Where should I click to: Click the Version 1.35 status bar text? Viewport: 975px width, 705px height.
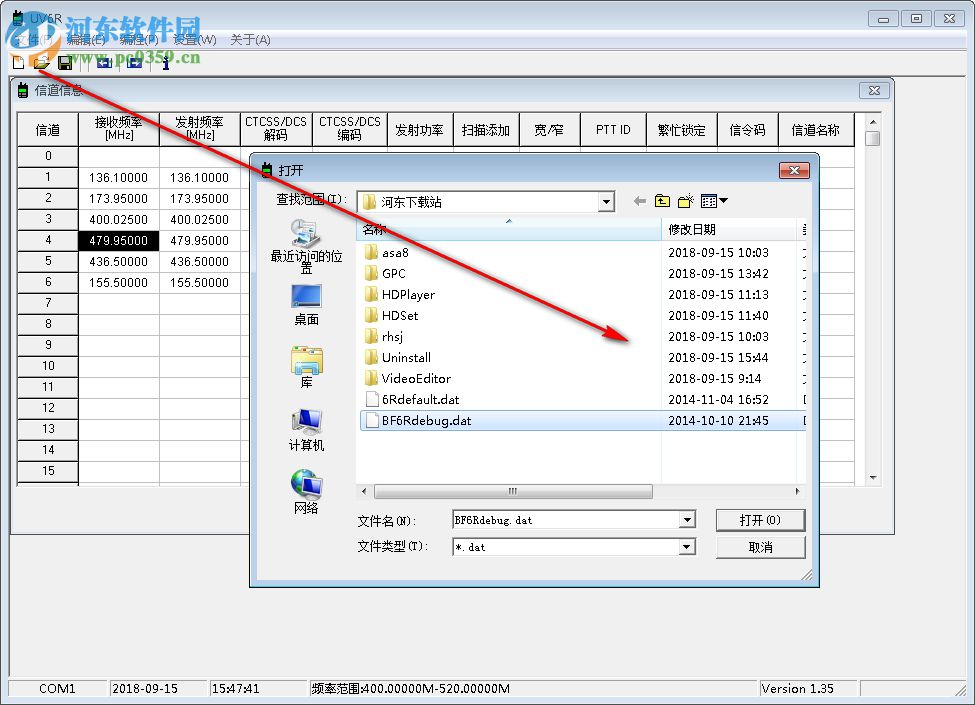click(797, 689)
